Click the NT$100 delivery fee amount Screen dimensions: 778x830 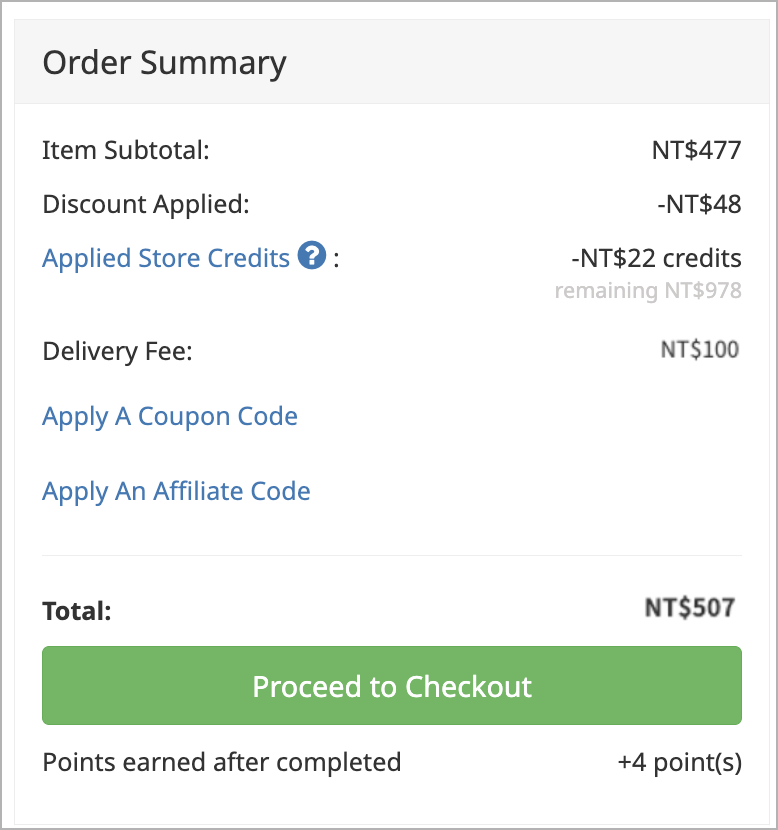700,350
